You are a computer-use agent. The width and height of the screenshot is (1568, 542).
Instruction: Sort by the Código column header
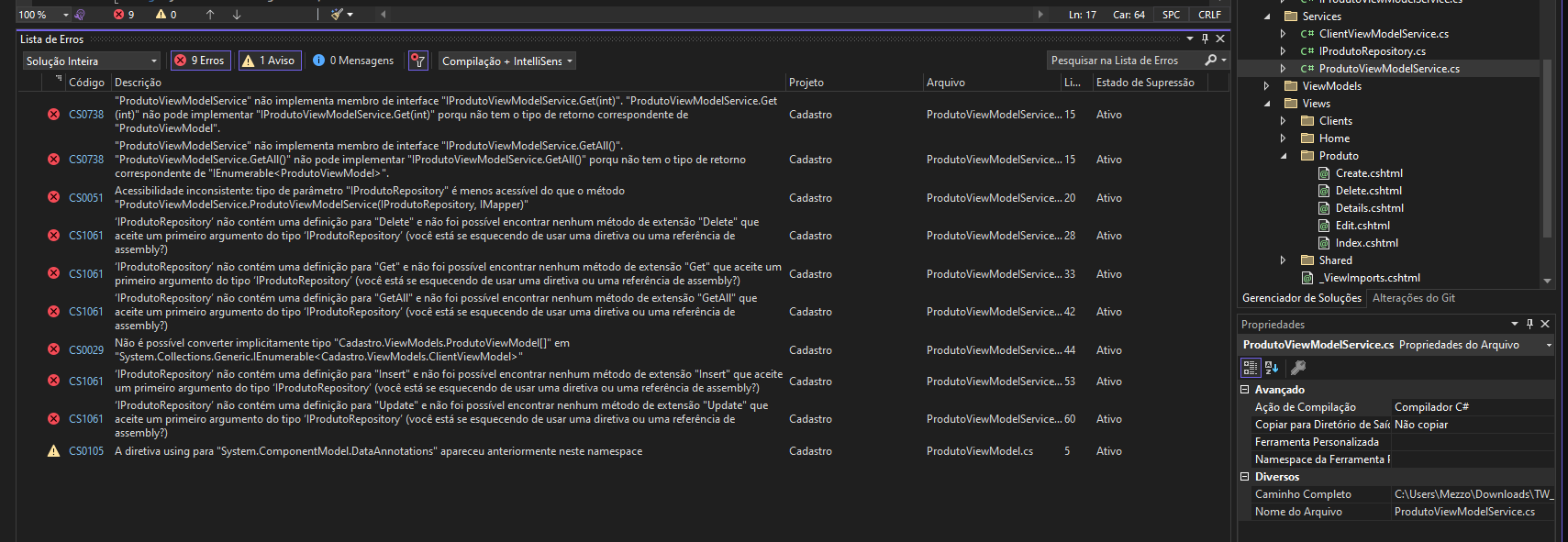click(87, 82)
